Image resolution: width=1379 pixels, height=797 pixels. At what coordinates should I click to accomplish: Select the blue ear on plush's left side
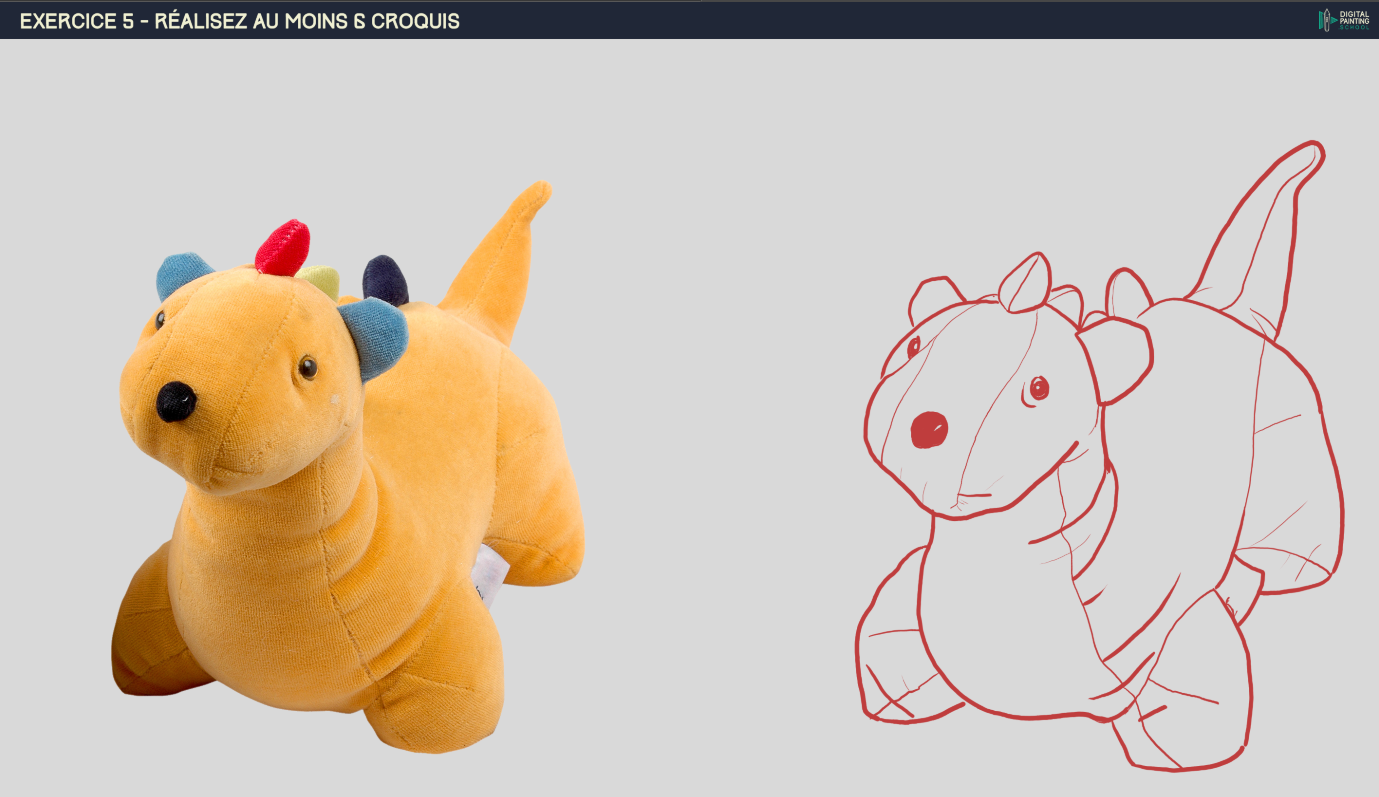click(180, 274)
